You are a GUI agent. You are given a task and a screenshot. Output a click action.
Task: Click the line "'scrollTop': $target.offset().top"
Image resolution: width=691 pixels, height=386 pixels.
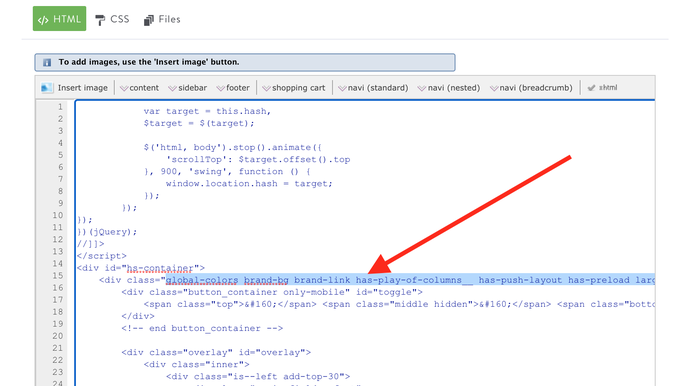[258, 160]
